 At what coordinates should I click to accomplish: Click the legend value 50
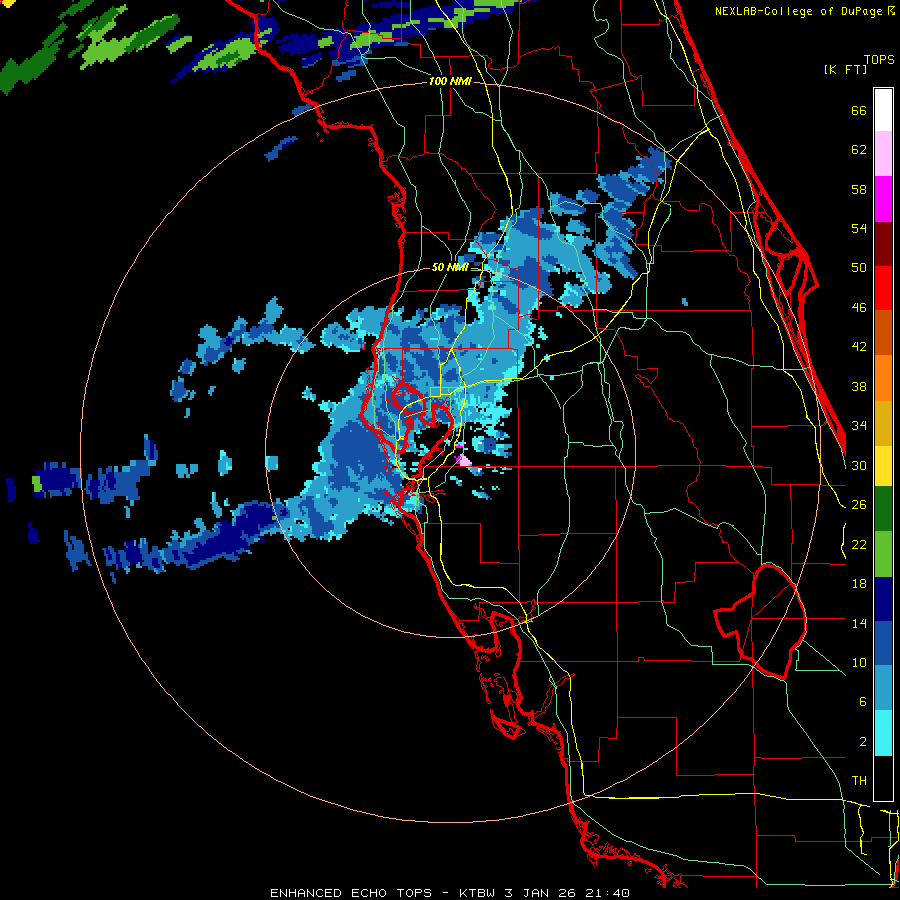pyautogui.click(x=859, y=268)
